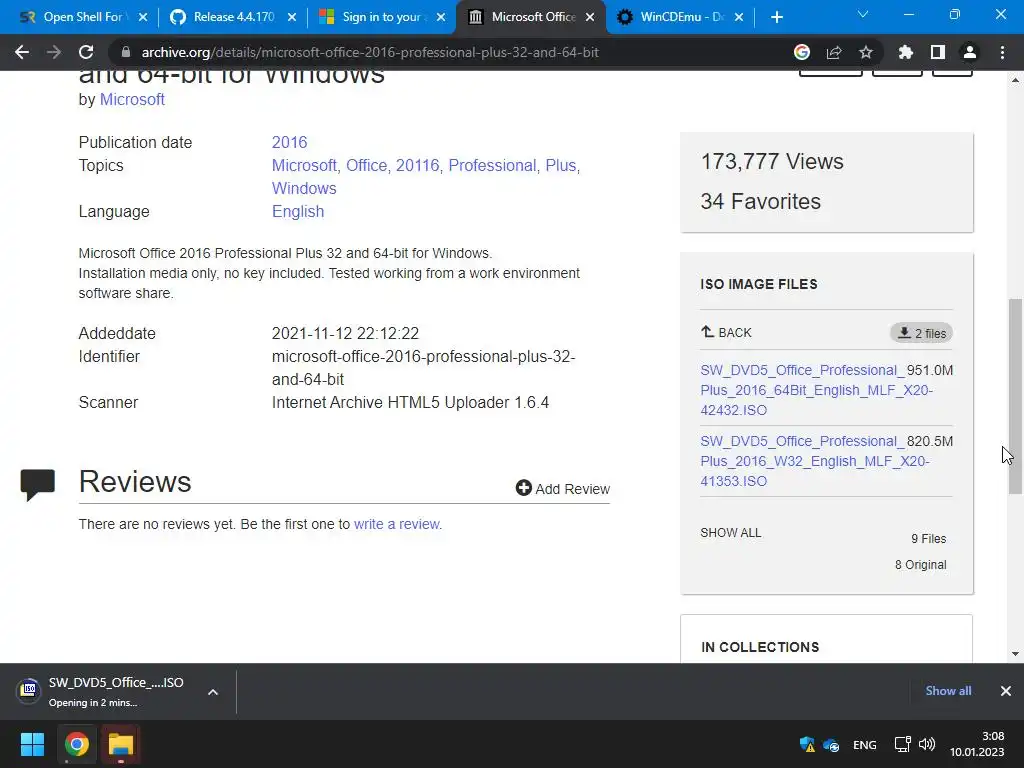The image size is (1024, 768).
Task: Open the volume tray icon
Action: [x=927, y=744]
